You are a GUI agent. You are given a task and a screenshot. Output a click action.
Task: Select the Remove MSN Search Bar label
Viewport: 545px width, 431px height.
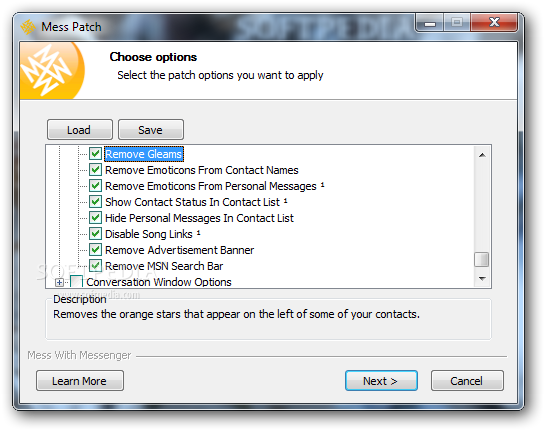pyautogui.click(x=164, y=266)
